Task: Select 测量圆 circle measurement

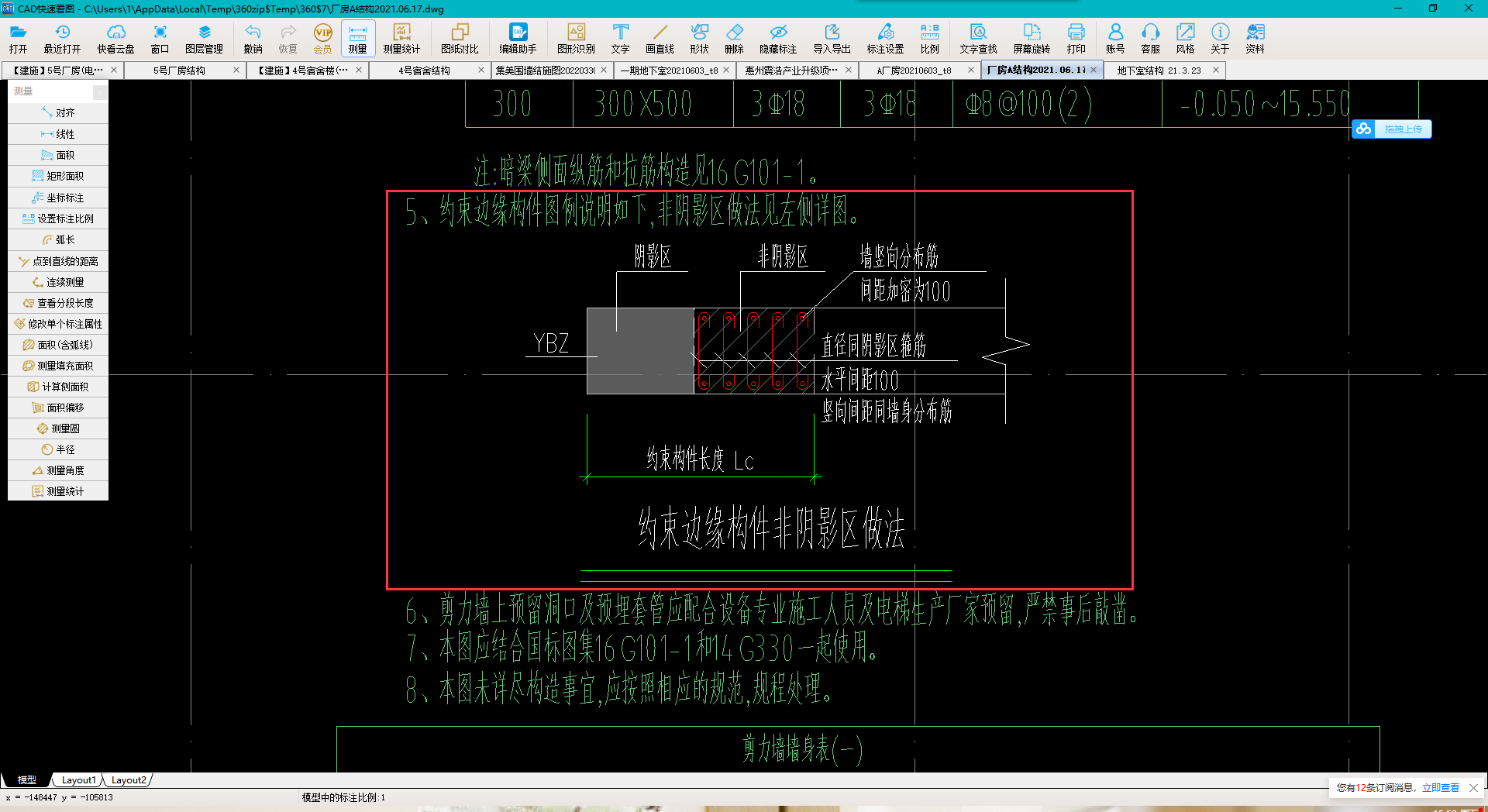Action: (58, 428)
